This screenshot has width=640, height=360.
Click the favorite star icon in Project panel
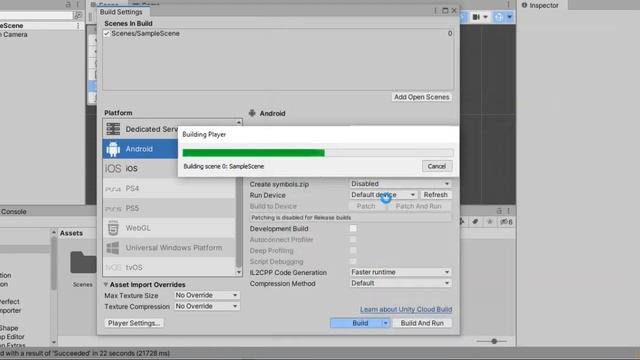point(490,222)
